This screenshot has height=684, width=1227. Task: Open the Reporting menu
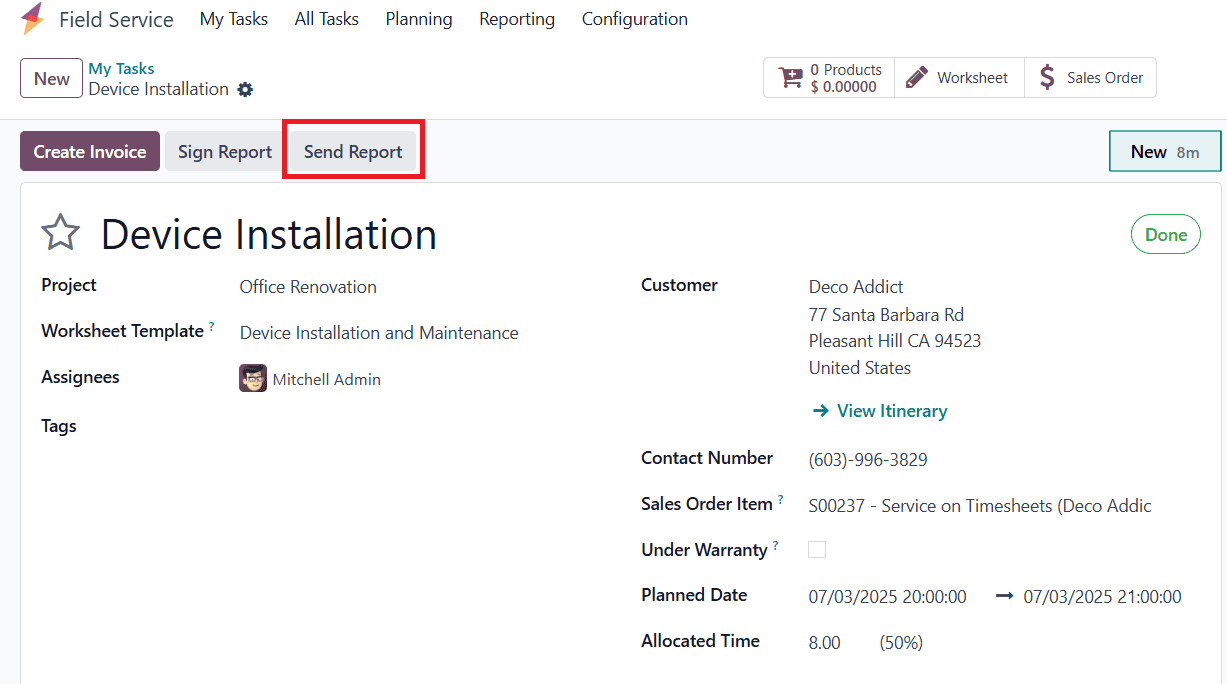pyautogui.click(x=517, y=19)
